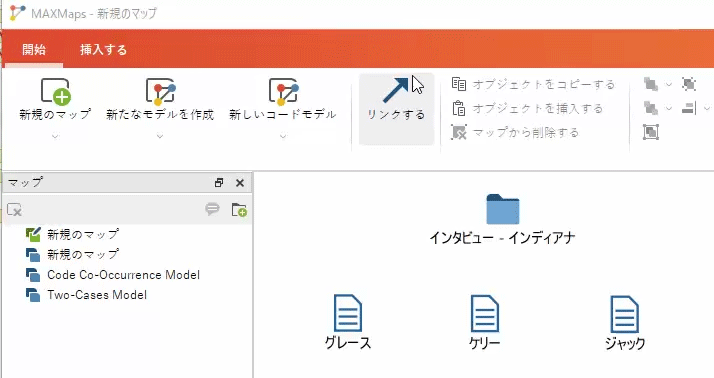Image resolution: width=714 pixels, height=378 pixels.
Task: Close the マップ panel
Action: pyautogui.click(x=240, y=183)
